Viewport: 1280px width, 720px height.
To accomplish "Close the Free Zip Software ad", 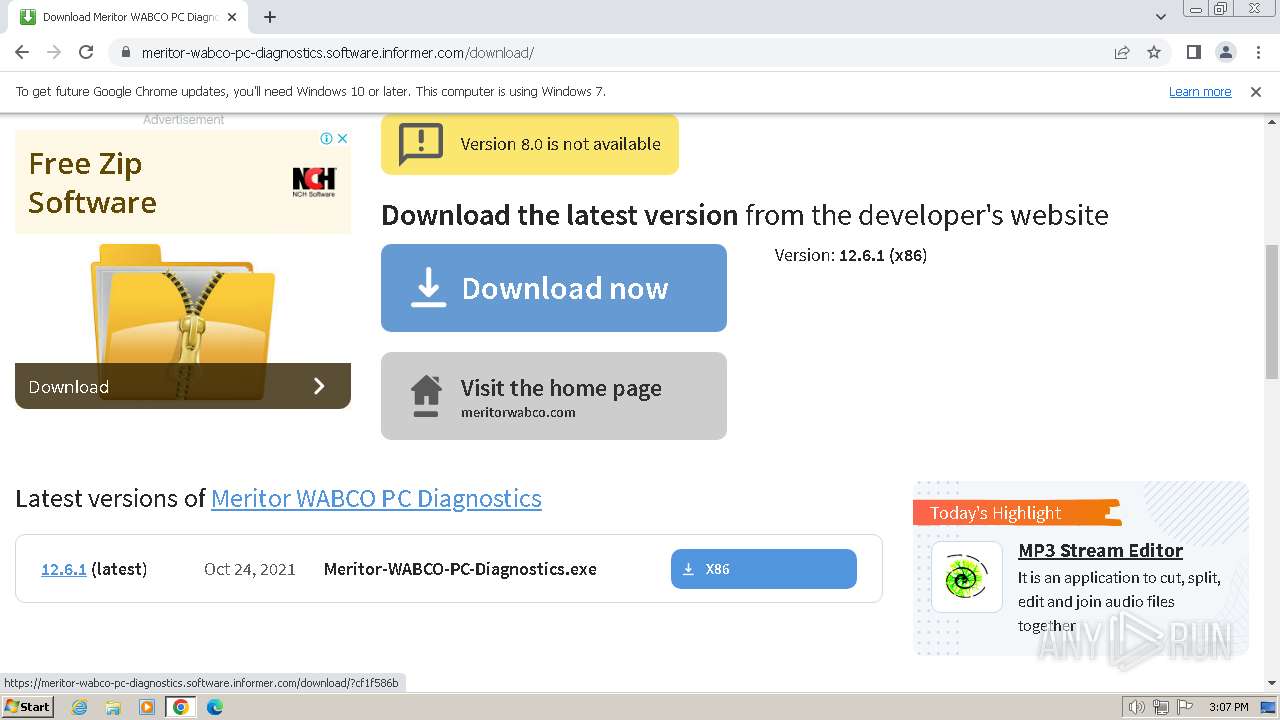I will [342, 138].
